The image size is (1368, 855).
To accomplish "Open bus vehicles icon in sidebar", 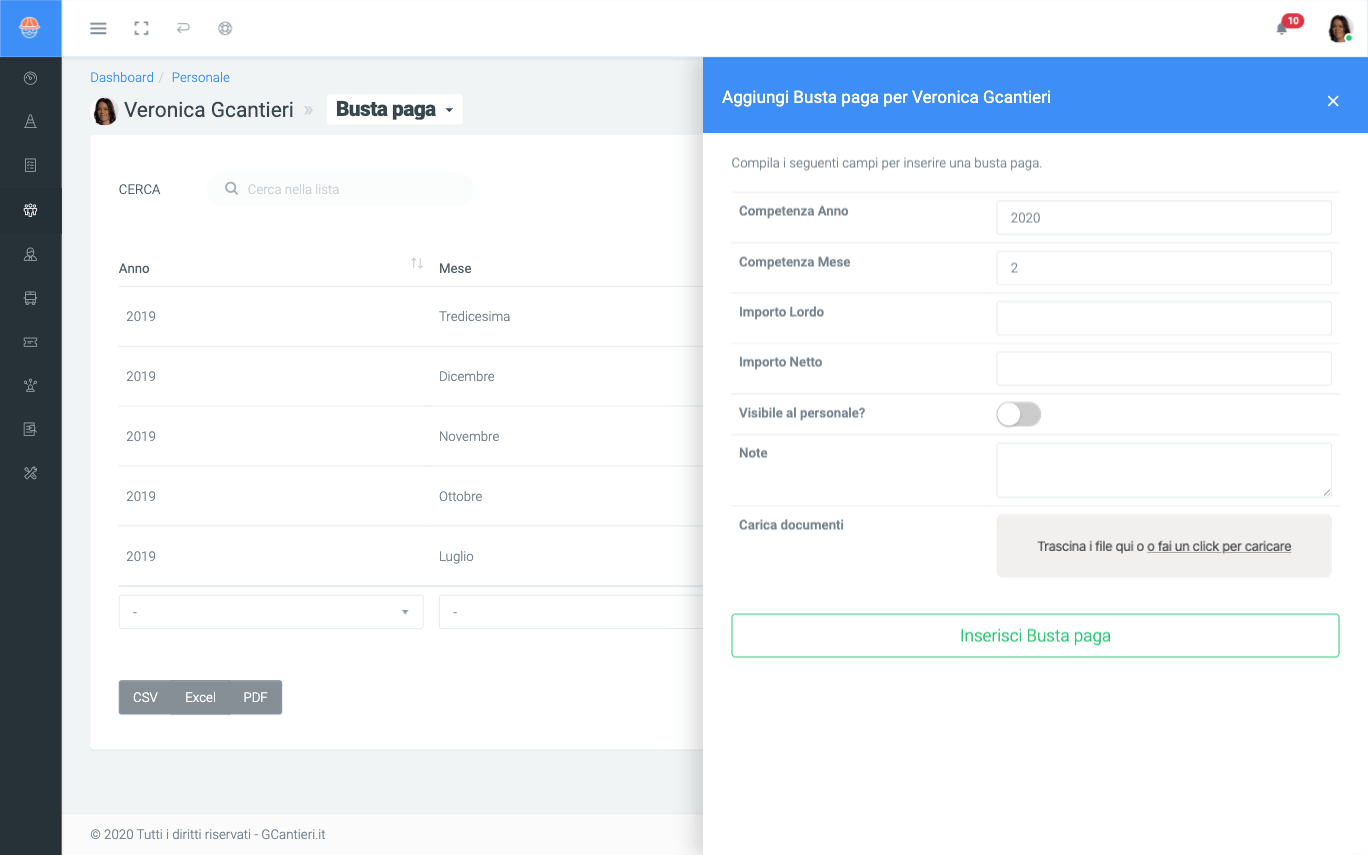I will tap(30, 298).
